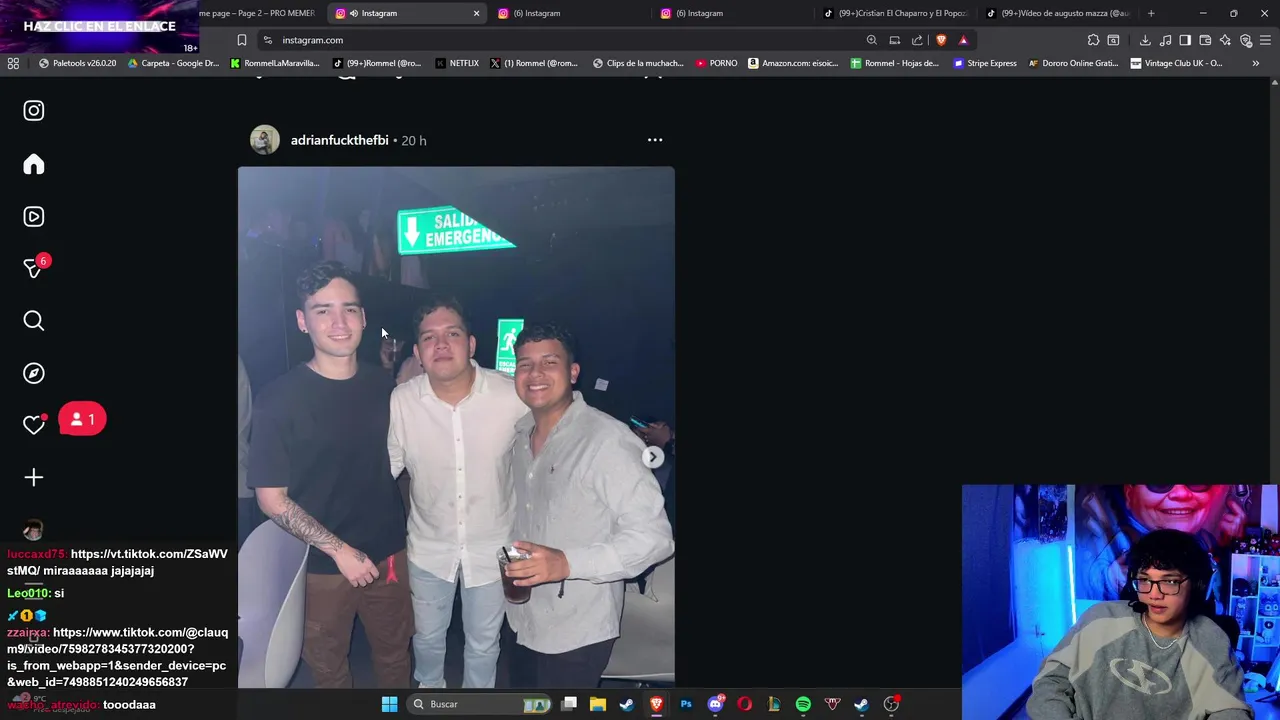Switch to Cristian El Chaparro TikTok tab
Screen dimensions: 1280x720
click(x=895, y=13)
